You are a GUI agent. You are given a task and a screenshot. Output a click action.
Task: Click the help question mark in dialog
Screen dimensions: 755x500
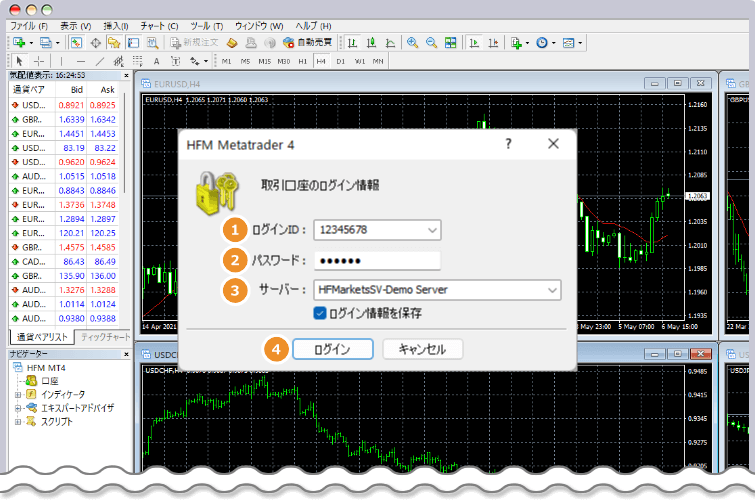coord(508,144)
